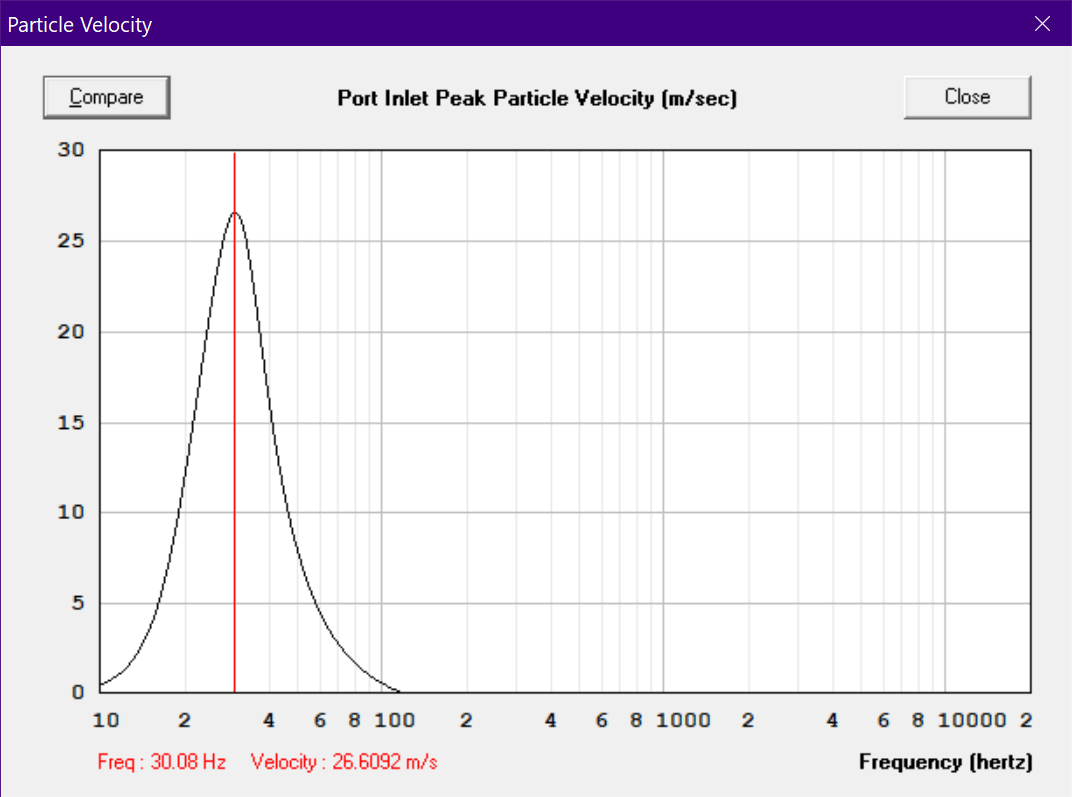Click the 'Frequency (hertz)' axis label
The height and width of the screenshot is (797, 1072).
[x=946, y=761]
